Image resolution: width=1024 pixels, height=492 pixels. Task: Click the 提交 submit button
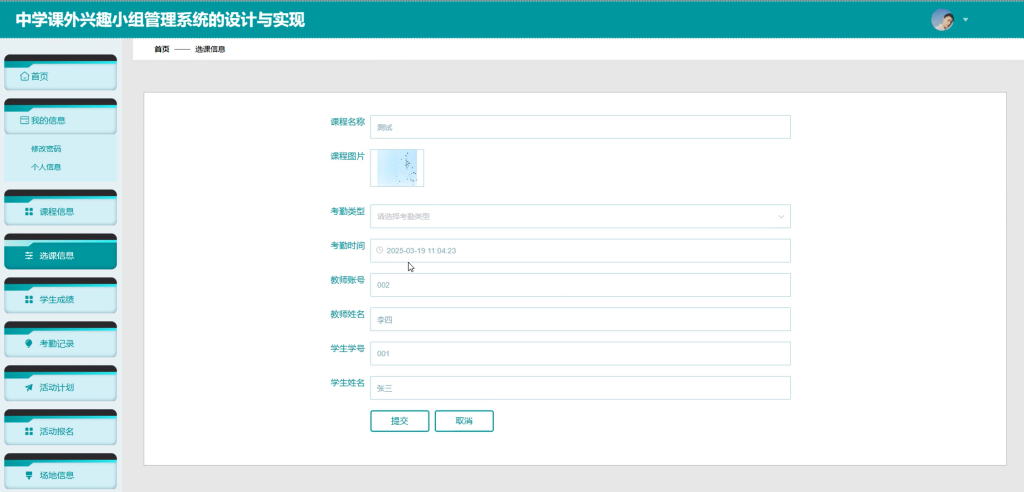coord(400,421)
